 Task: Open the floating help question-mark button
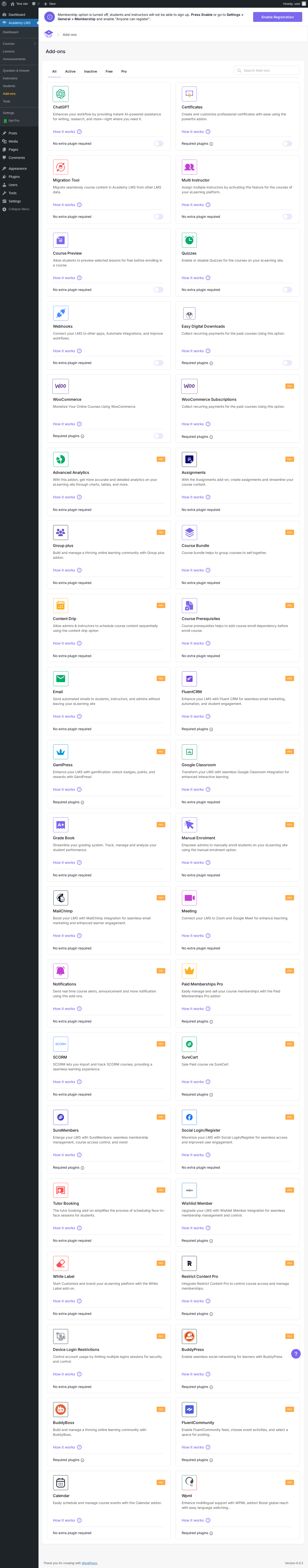pyautogui.click(x=296, y=1354)
